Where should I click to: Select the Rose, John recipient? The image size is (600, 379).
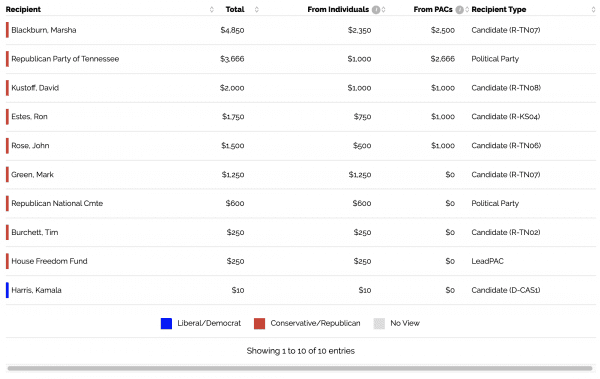tap(30, 146)
